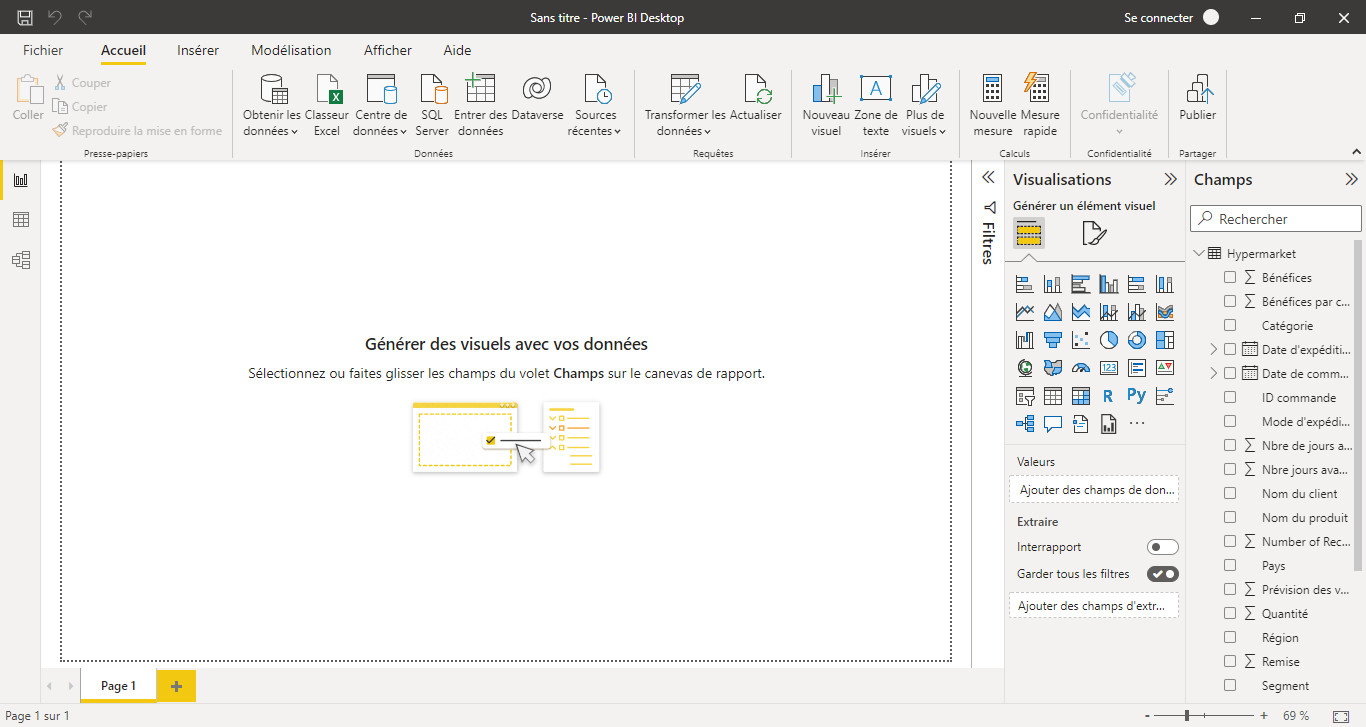Check the Catégorie field
1366x727 pixels.
click(x=1230, y=326)
